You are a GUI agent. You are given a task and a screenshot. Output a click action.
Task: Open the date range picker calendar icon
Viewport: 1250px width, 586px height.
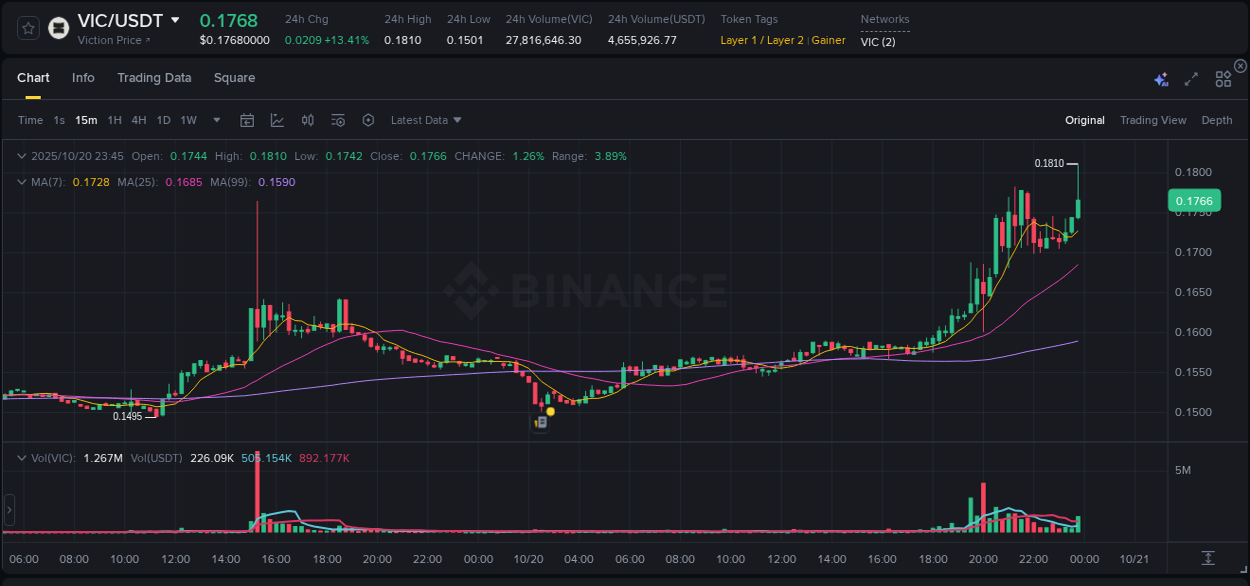(247, 119)
